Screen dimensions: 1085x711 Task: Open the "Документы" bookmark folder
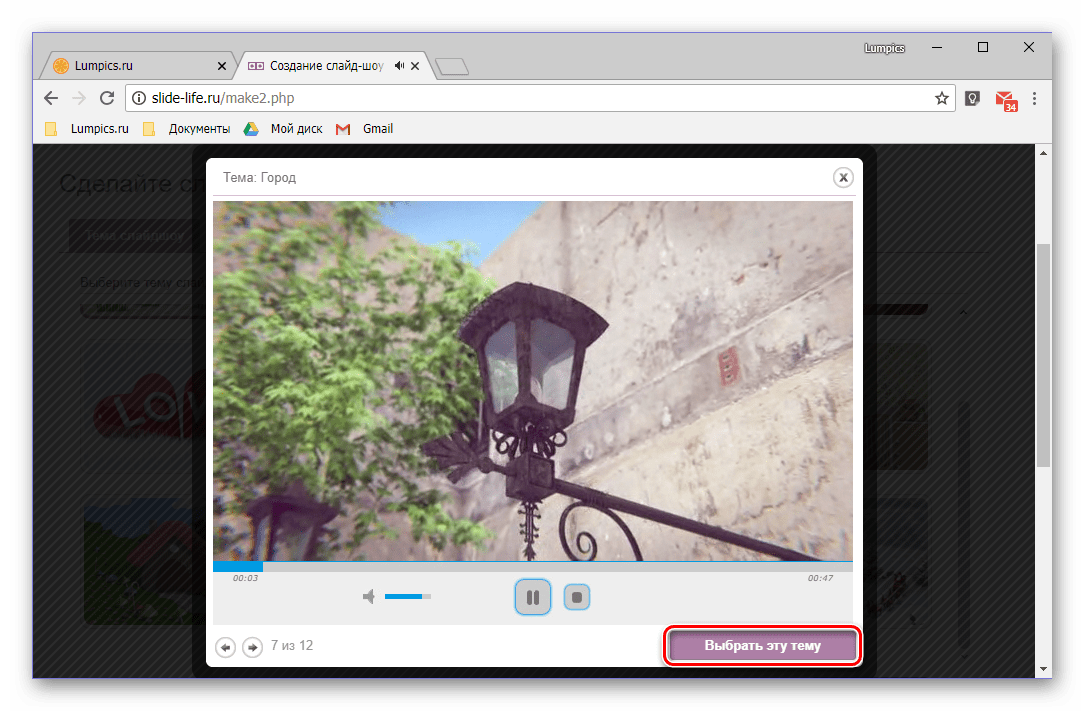(187, 129)
